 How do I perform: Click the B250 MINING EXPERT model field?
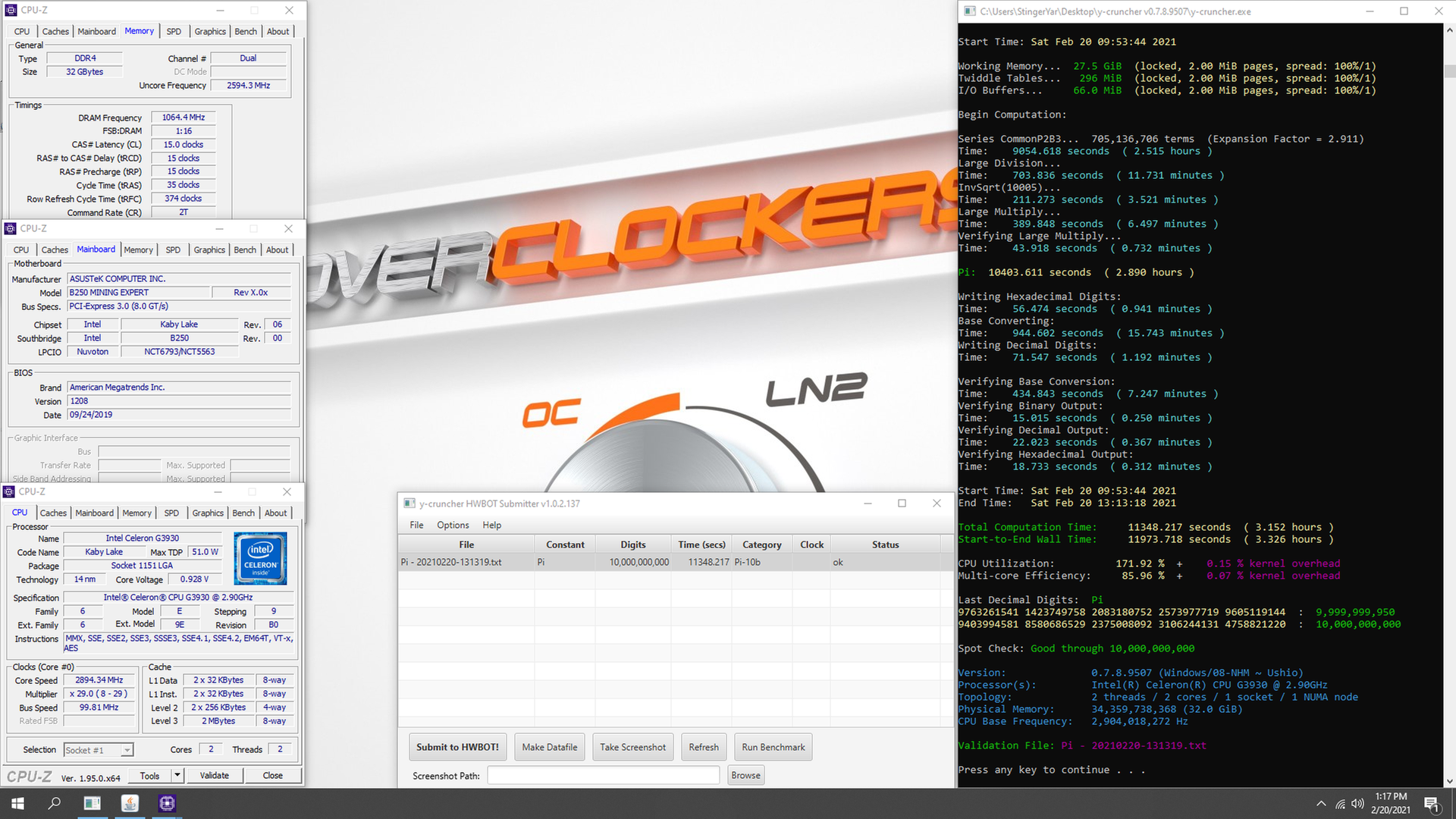(137, 293)
